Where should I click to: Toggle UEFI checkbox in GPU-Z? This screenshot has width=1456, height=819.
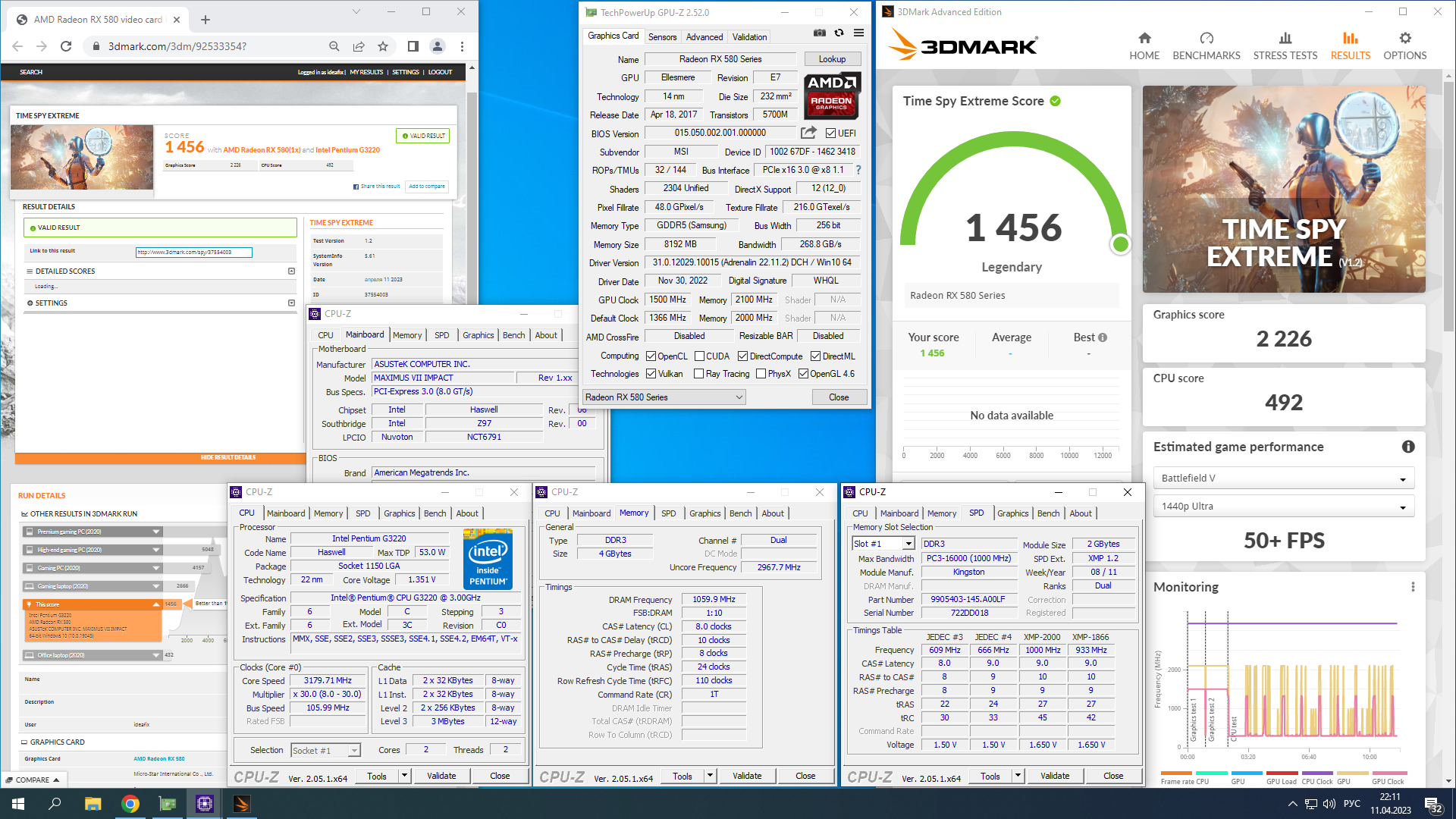click(x=830, y=133)
